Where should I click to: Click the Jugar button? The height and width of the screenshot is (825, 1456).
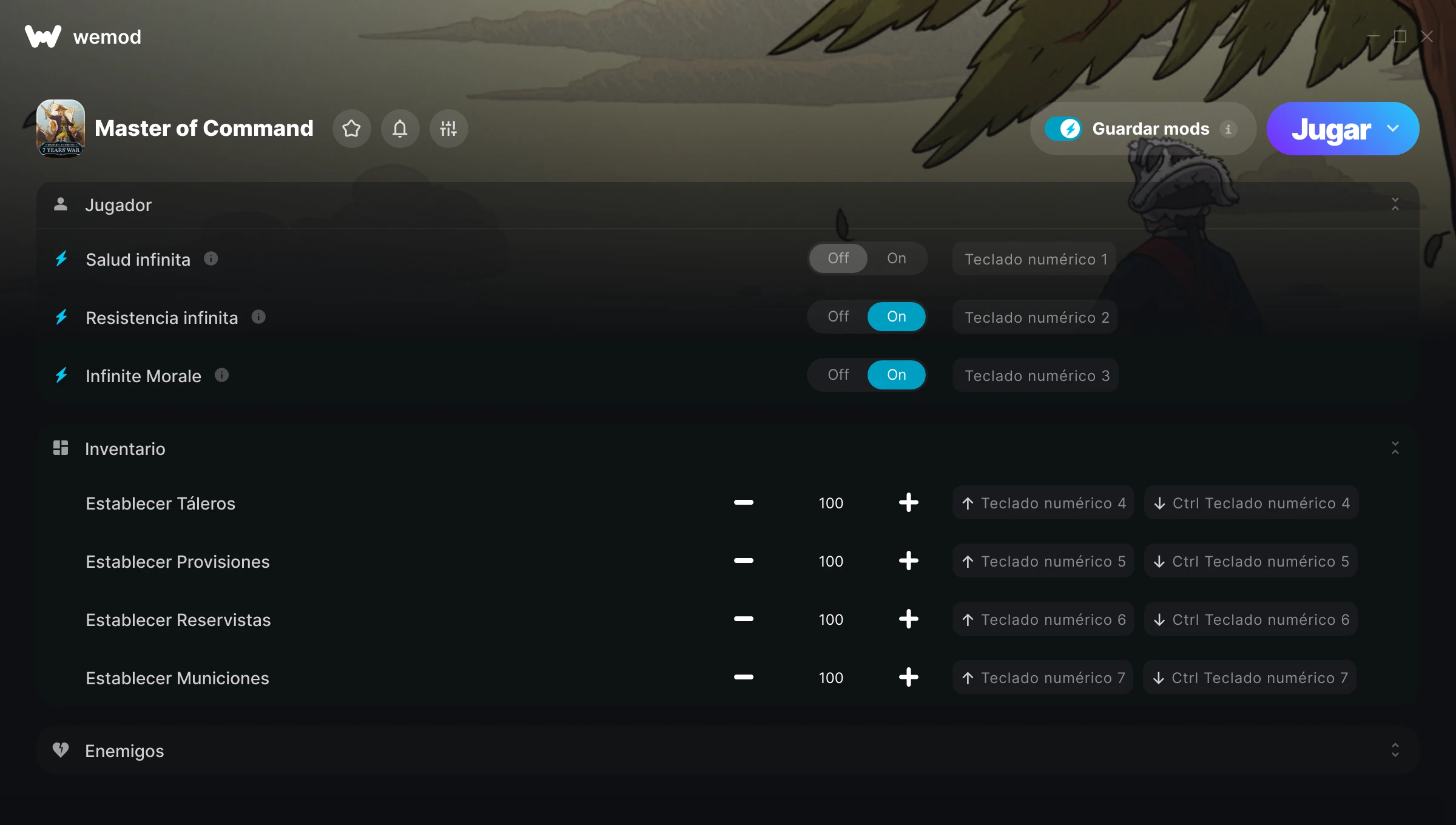click(x=1331, y=129)
